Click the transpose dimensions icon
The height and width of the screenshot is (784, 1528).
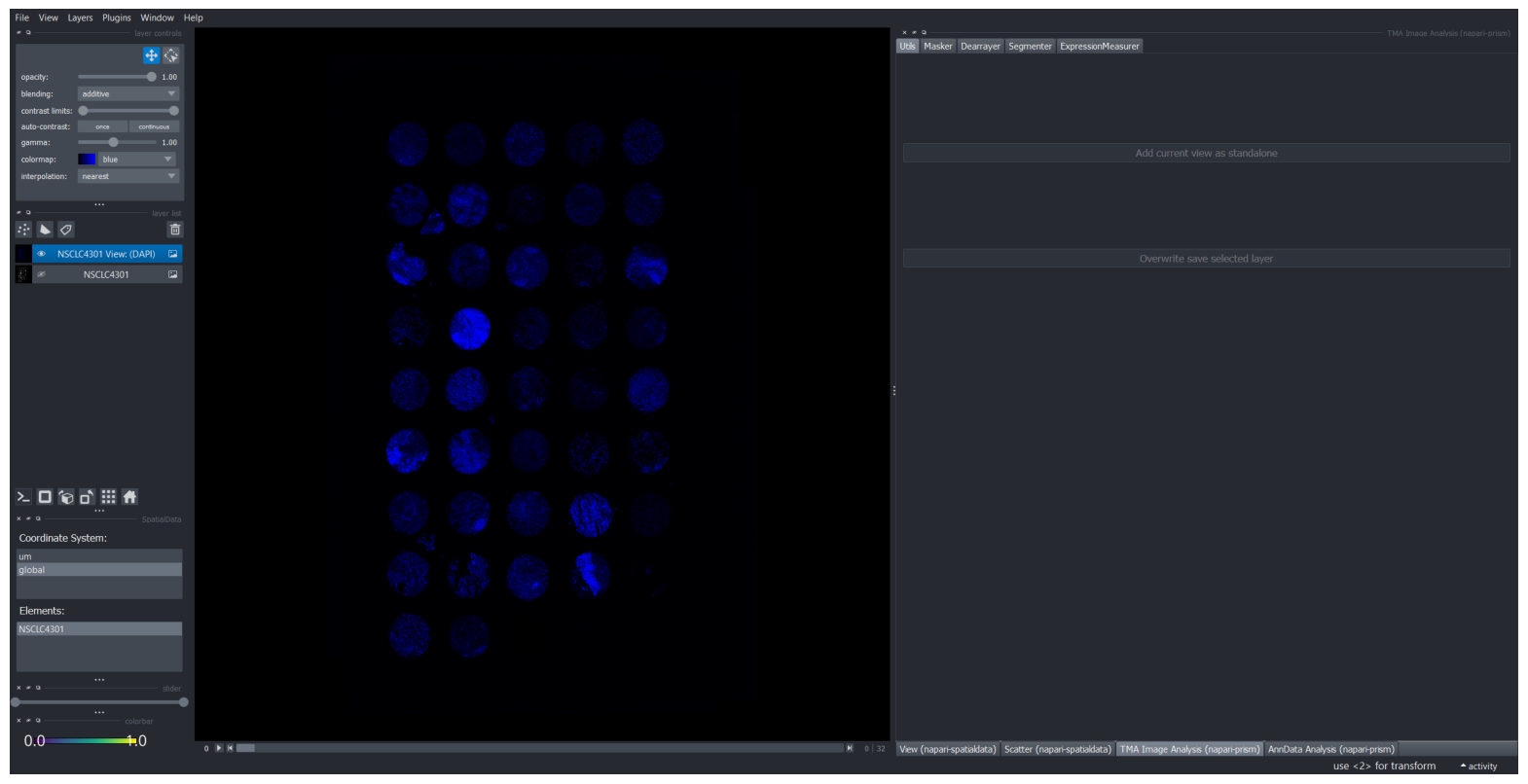point(87,497)
